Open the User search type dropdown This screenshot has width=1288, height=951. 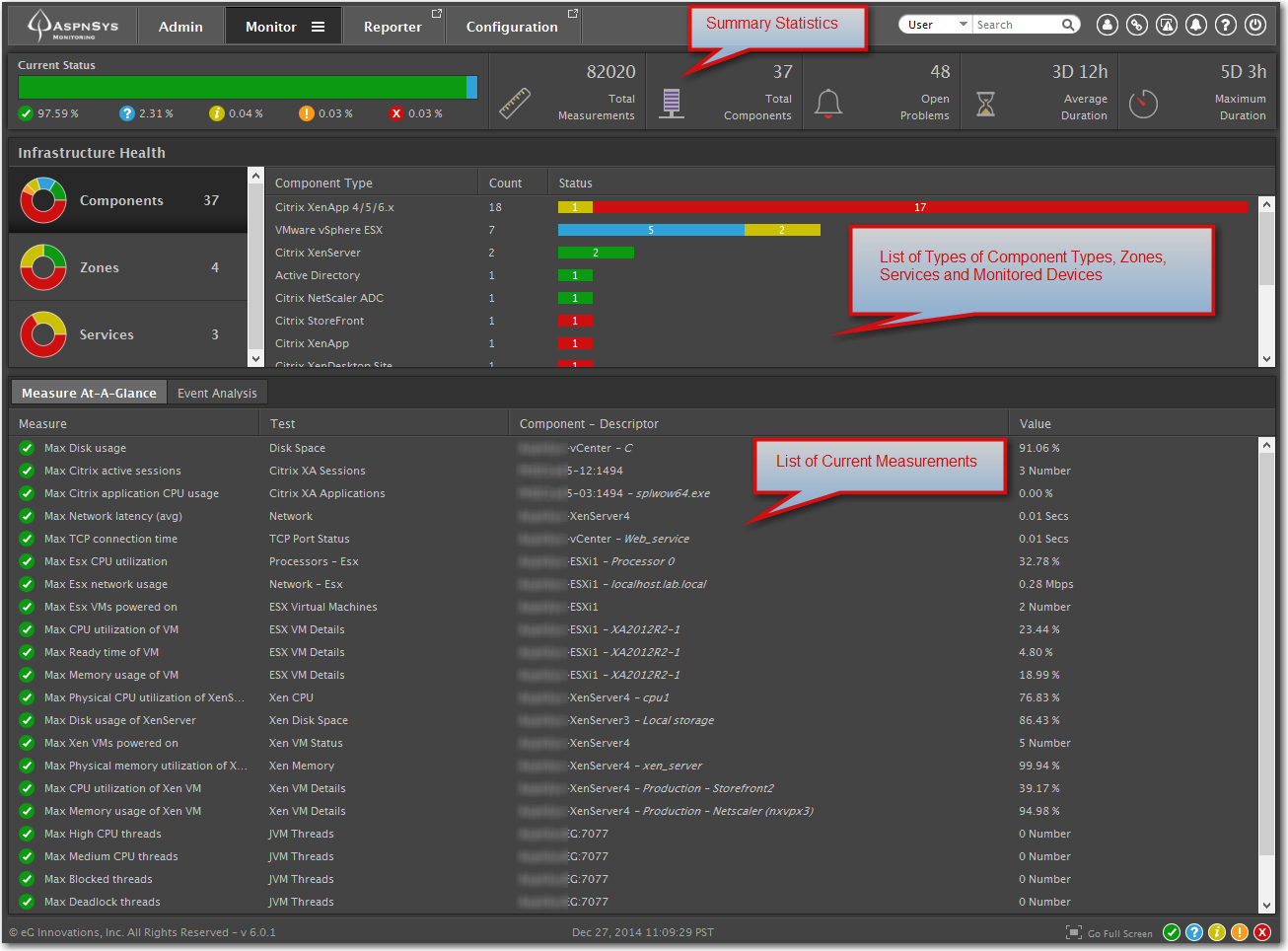pos(936,25)
